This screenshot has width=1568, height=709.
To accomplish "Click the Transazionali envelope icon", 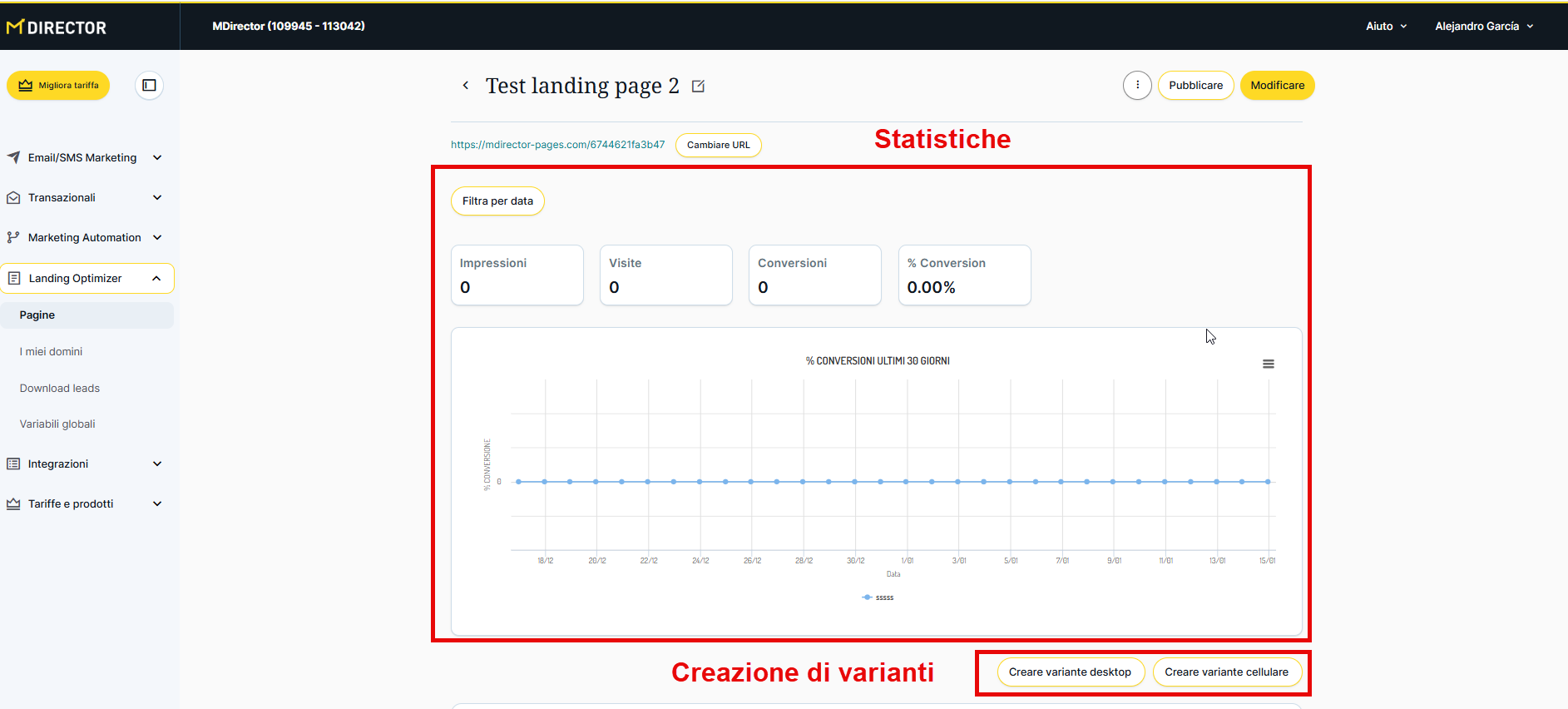I will point(13,197).
